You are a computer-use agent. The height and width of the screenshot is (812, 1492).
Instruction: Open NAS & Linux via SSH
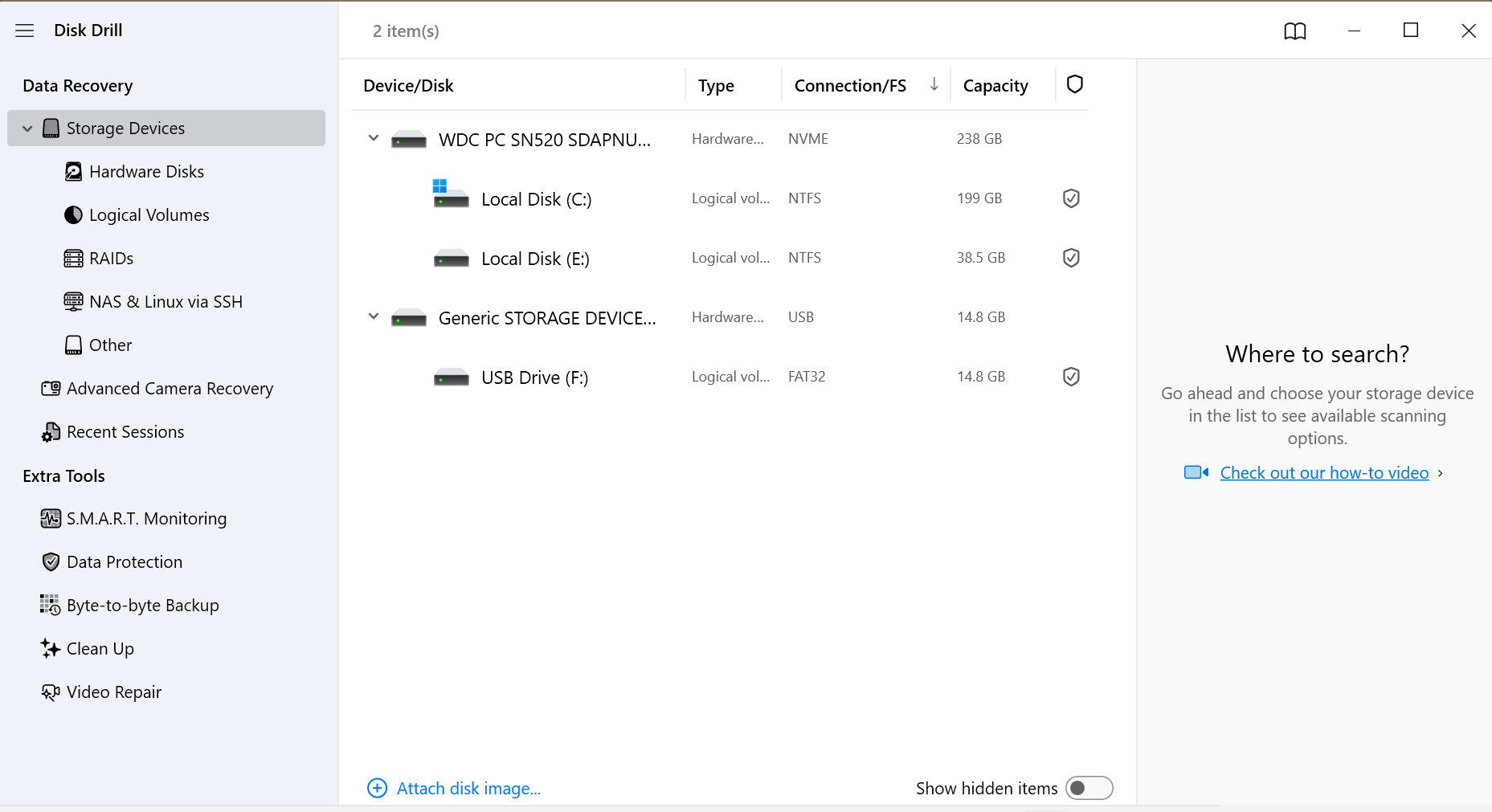point(166,302)
